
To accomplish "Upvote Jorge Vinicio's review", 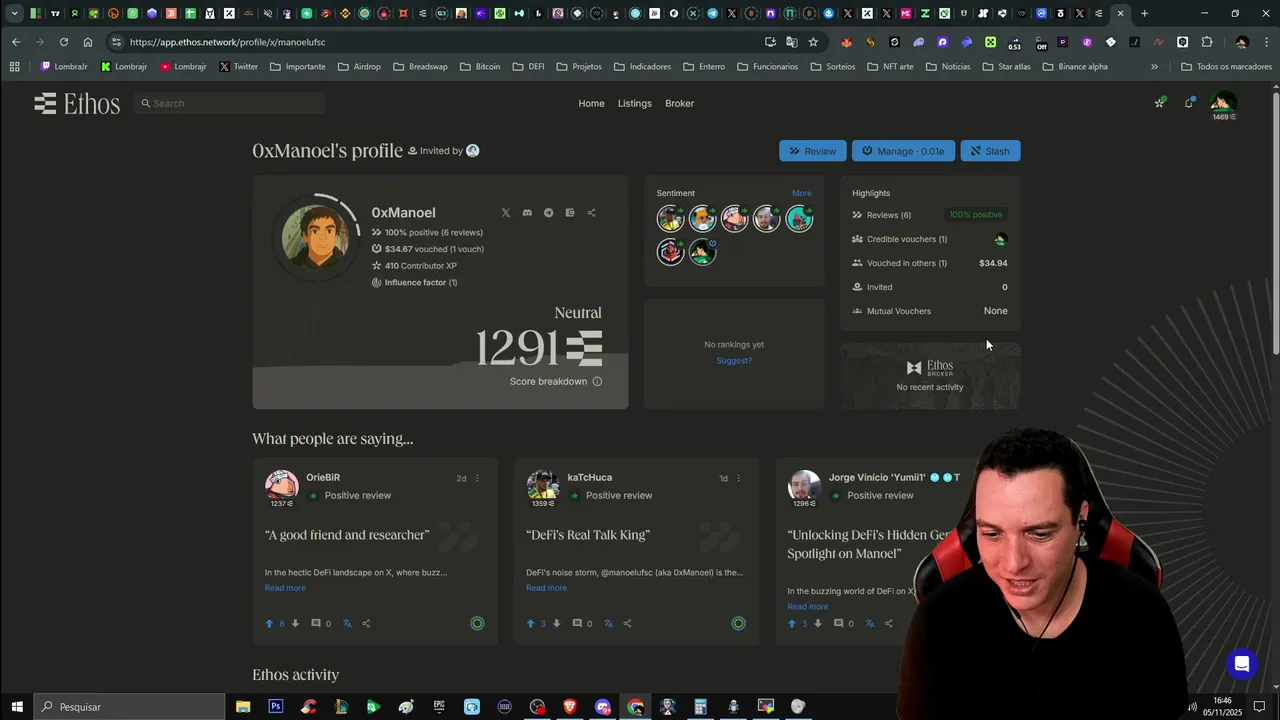I will 792,624.
